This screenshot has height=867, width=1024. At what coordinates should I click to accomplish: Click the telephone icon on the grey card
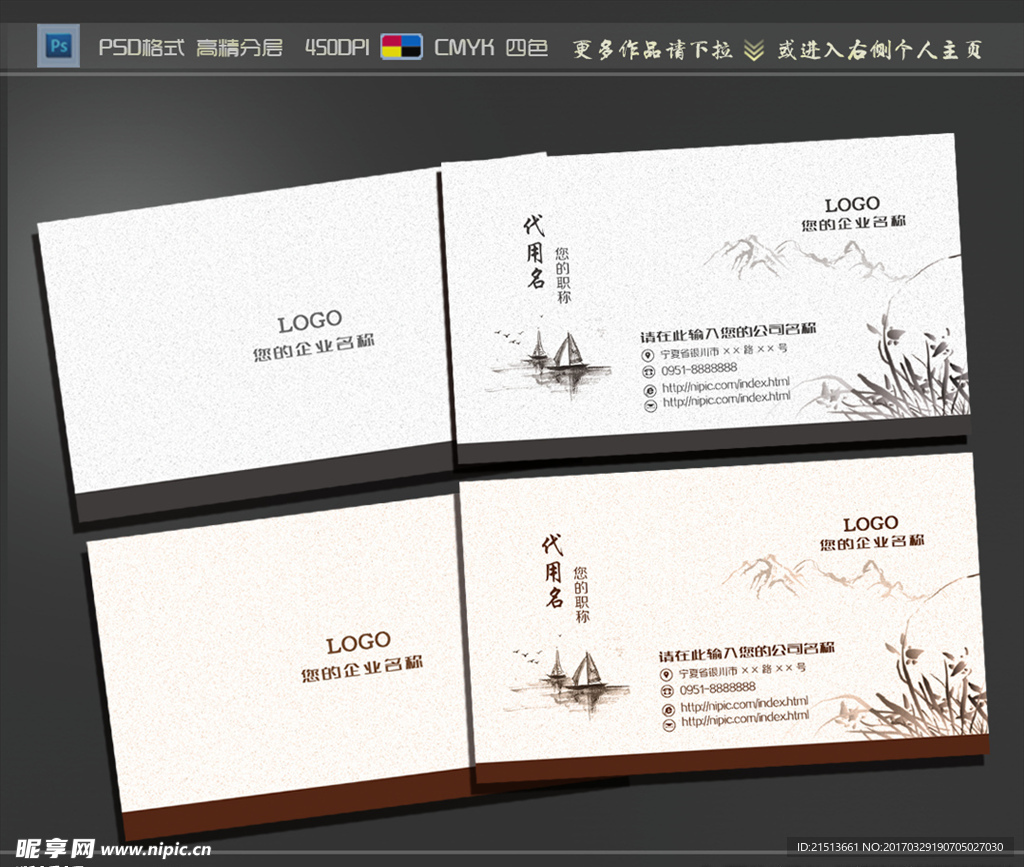pos(648,371)
